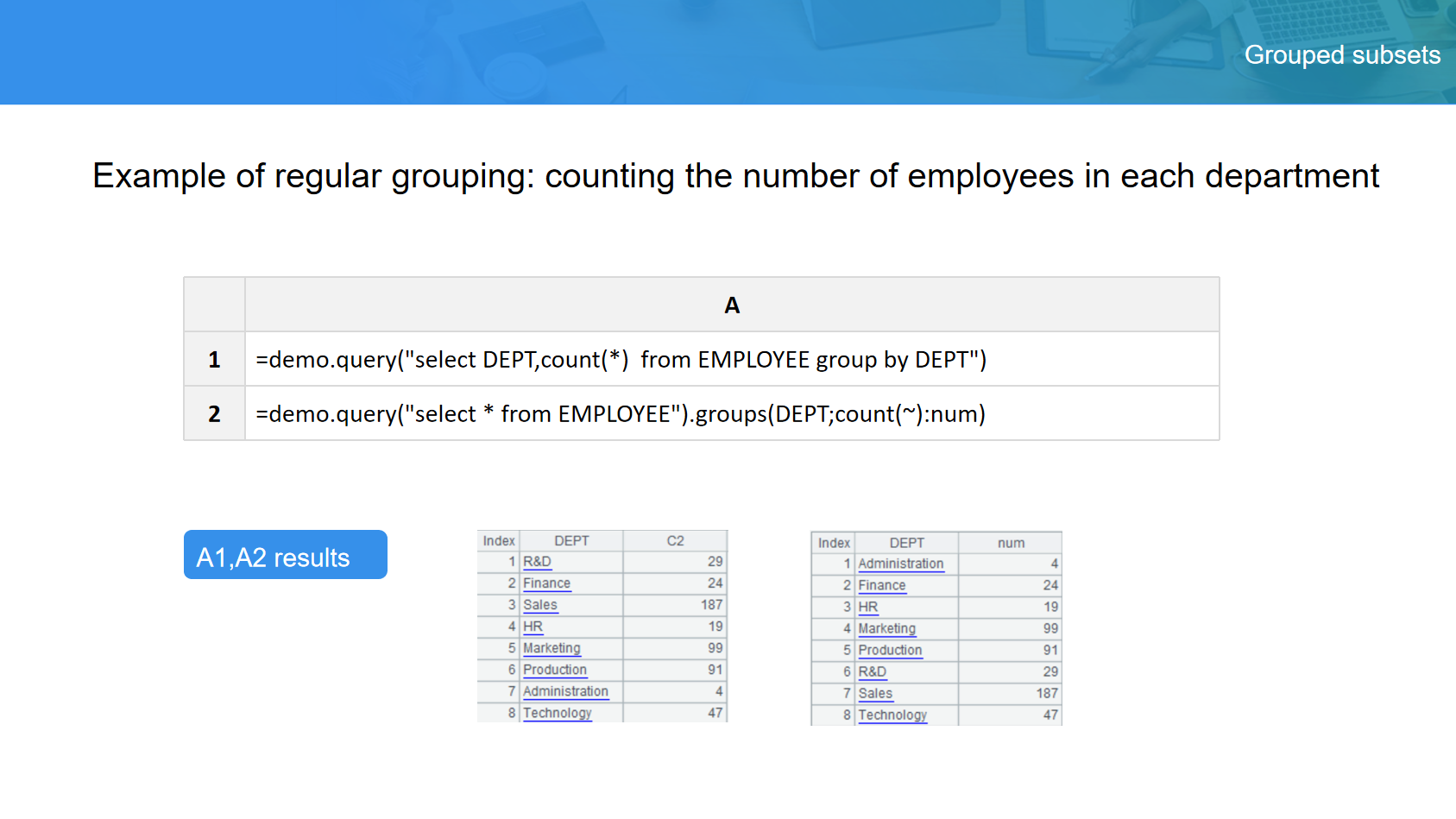
Task: Select the value 187 in the num column
Action: click(1046, 693)
